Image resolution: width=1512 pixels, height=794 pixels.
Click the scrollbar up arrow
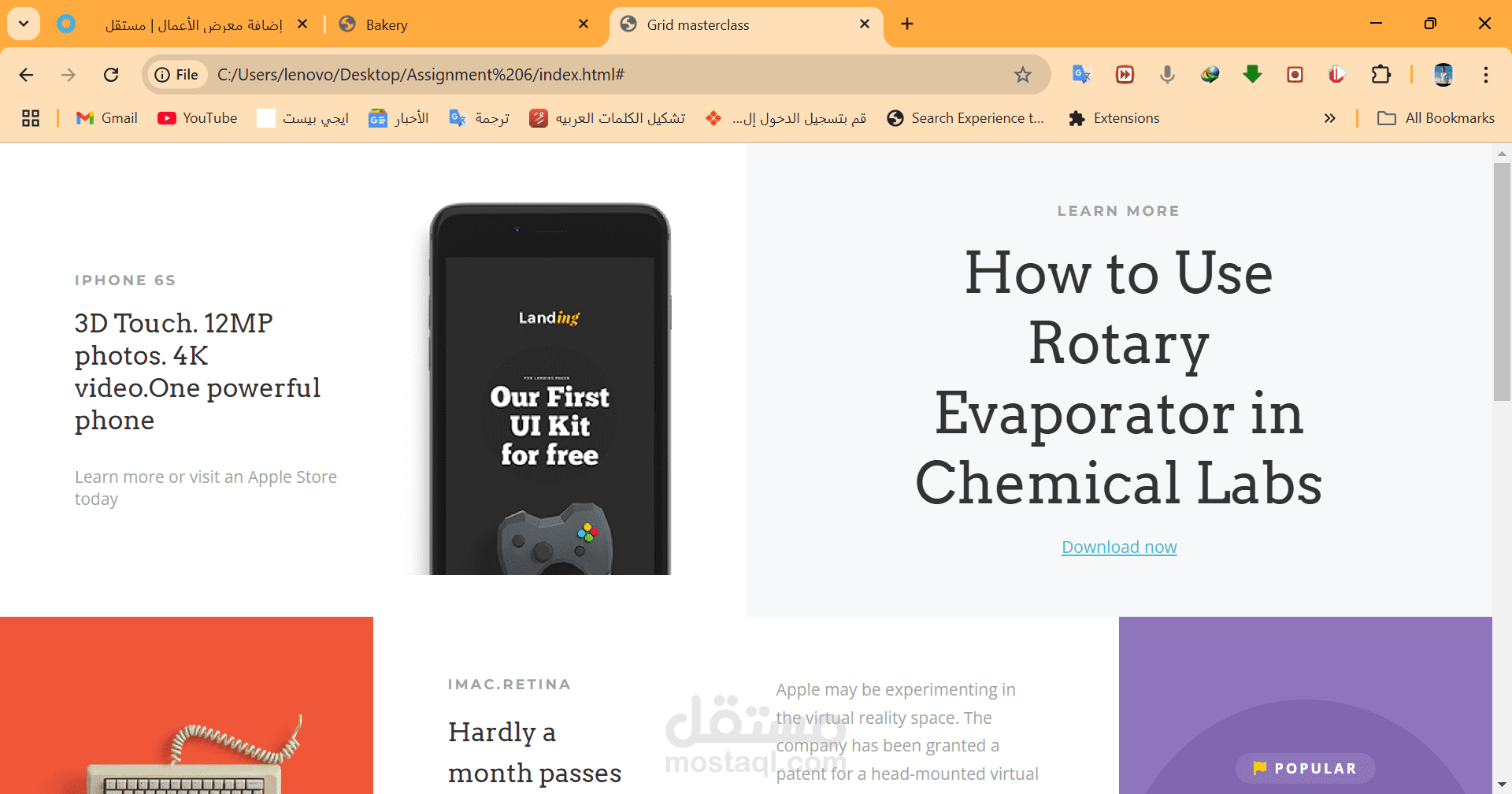click(1502, 154)
